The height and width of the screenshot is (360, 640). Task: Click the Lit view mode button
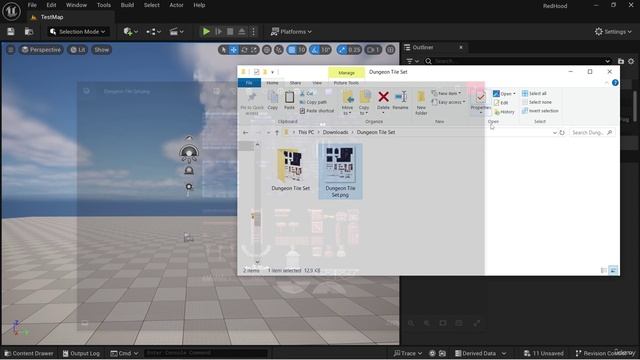coord(78,50)
